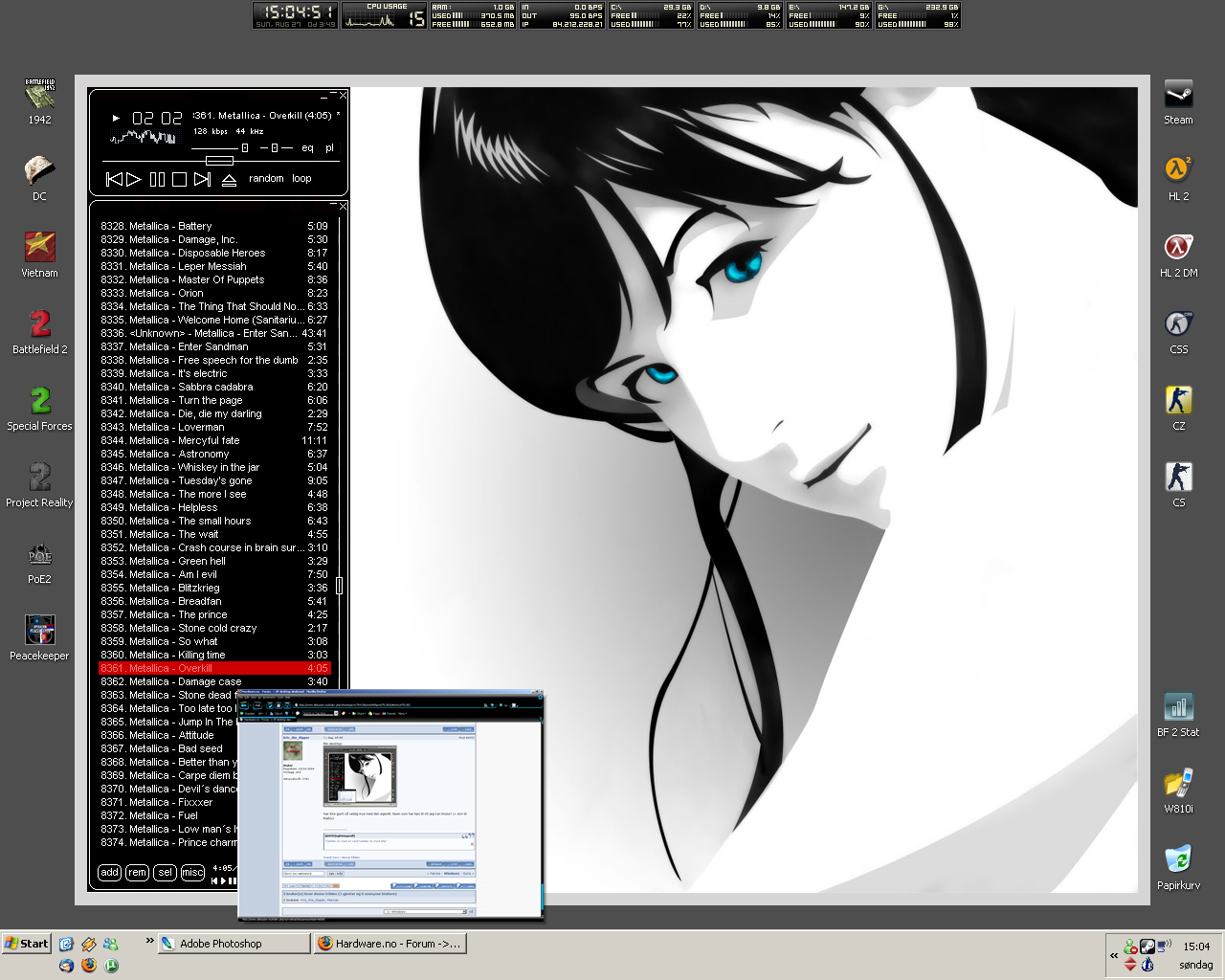Screen dimensions: 1225x980
Task: Click the Steam icon in system tray
Action: click(1147, 947)
